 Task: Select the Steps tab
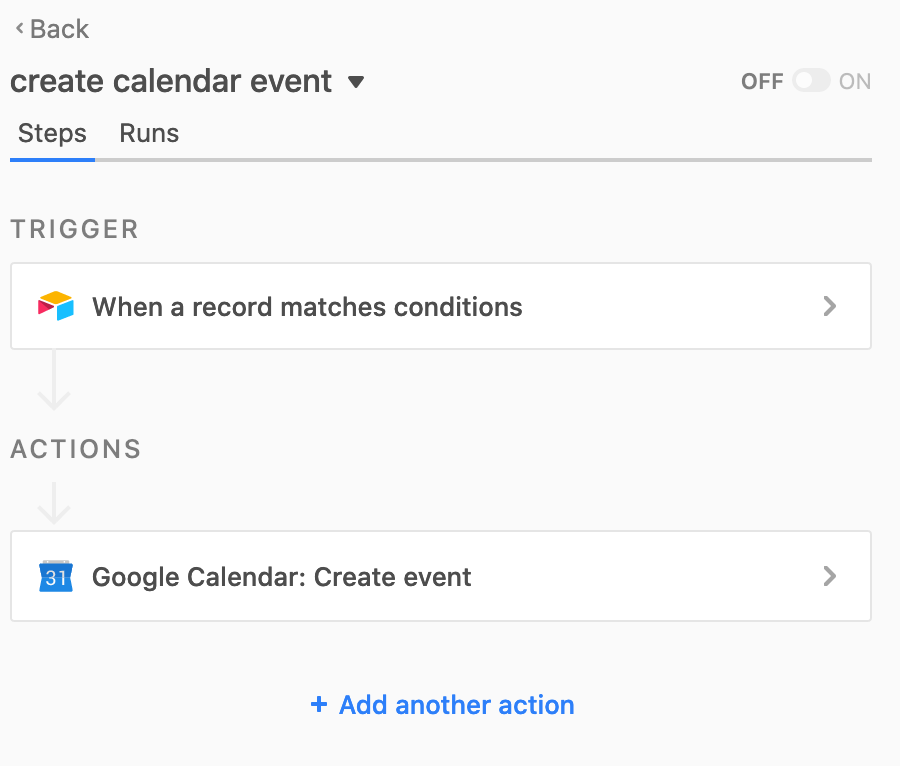[x=52, y=133]
